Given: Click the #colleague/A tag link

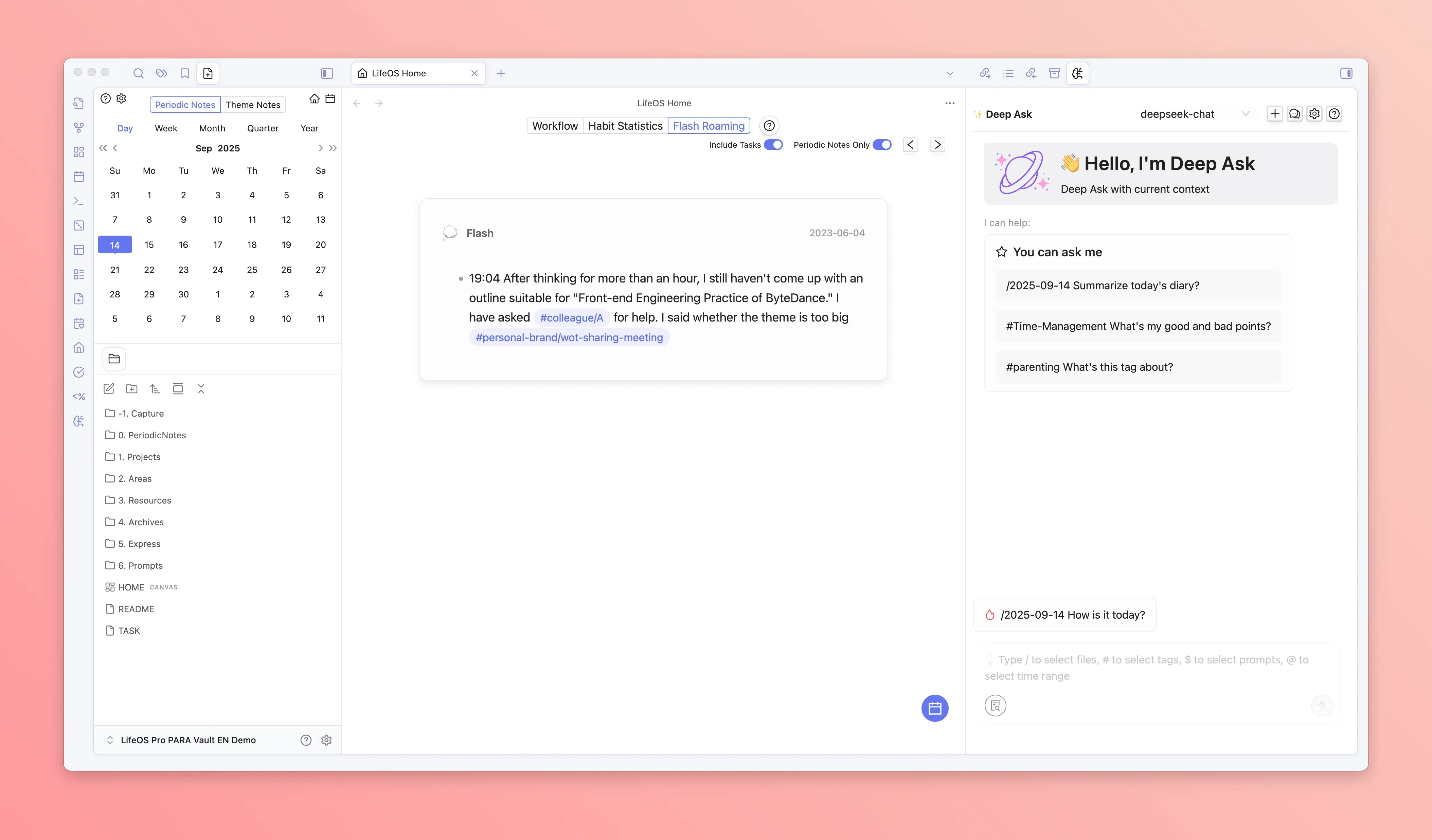Looking at the screenshot, I should [571, 317].
